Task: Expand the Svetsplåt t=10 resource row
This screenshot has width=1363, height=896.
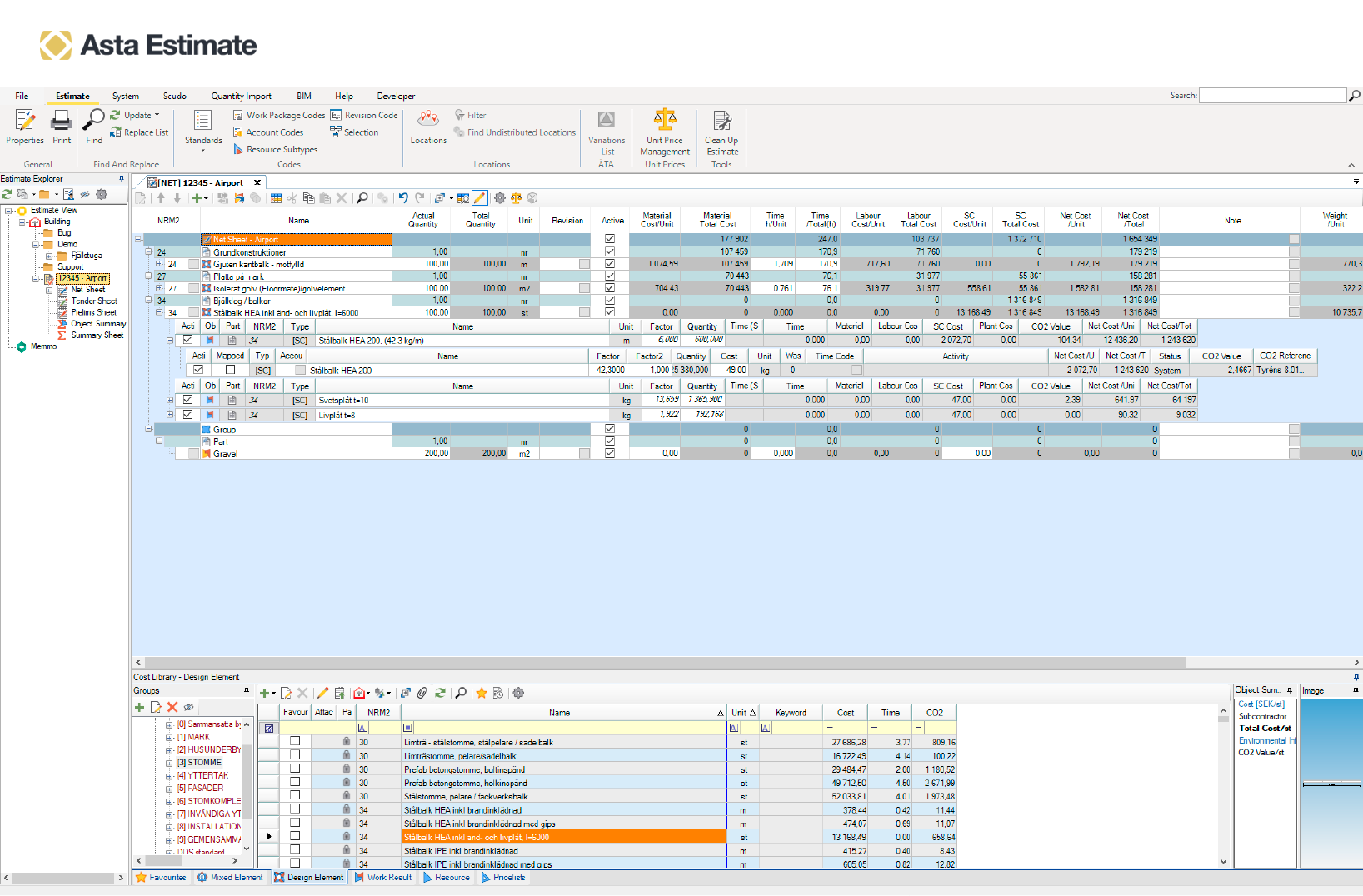Action: coord(170,401)
